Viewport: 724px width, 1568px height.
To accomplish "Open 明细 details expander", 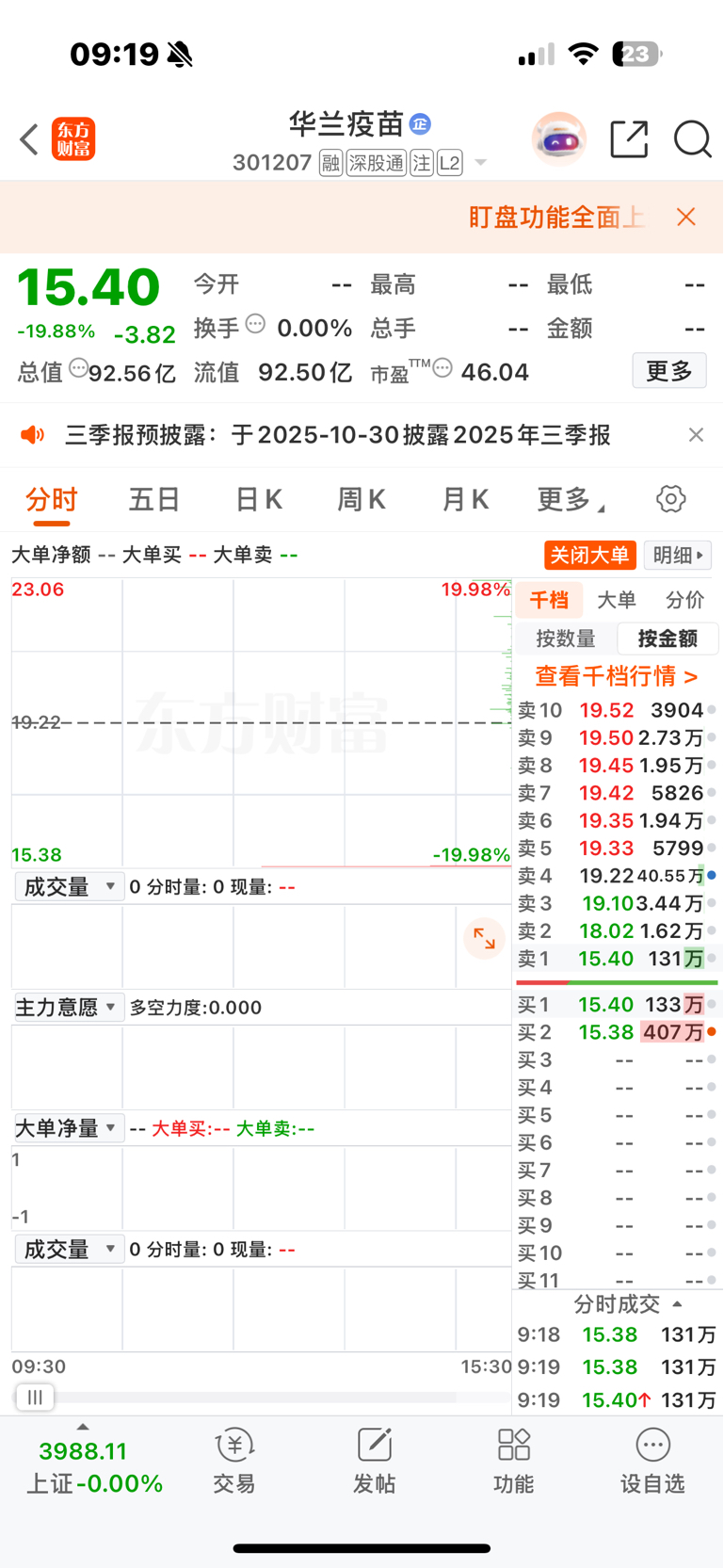I will 678,555.
